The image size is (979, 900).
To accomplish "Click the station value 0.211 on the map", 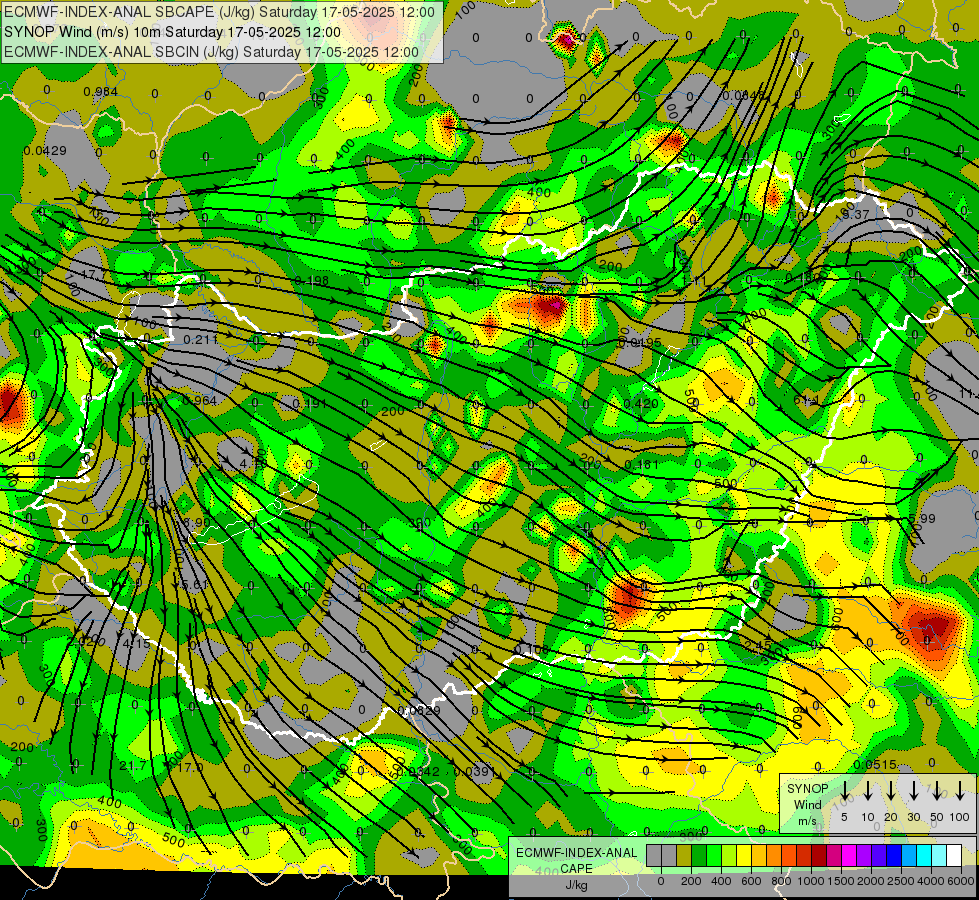I will point(200,339).
